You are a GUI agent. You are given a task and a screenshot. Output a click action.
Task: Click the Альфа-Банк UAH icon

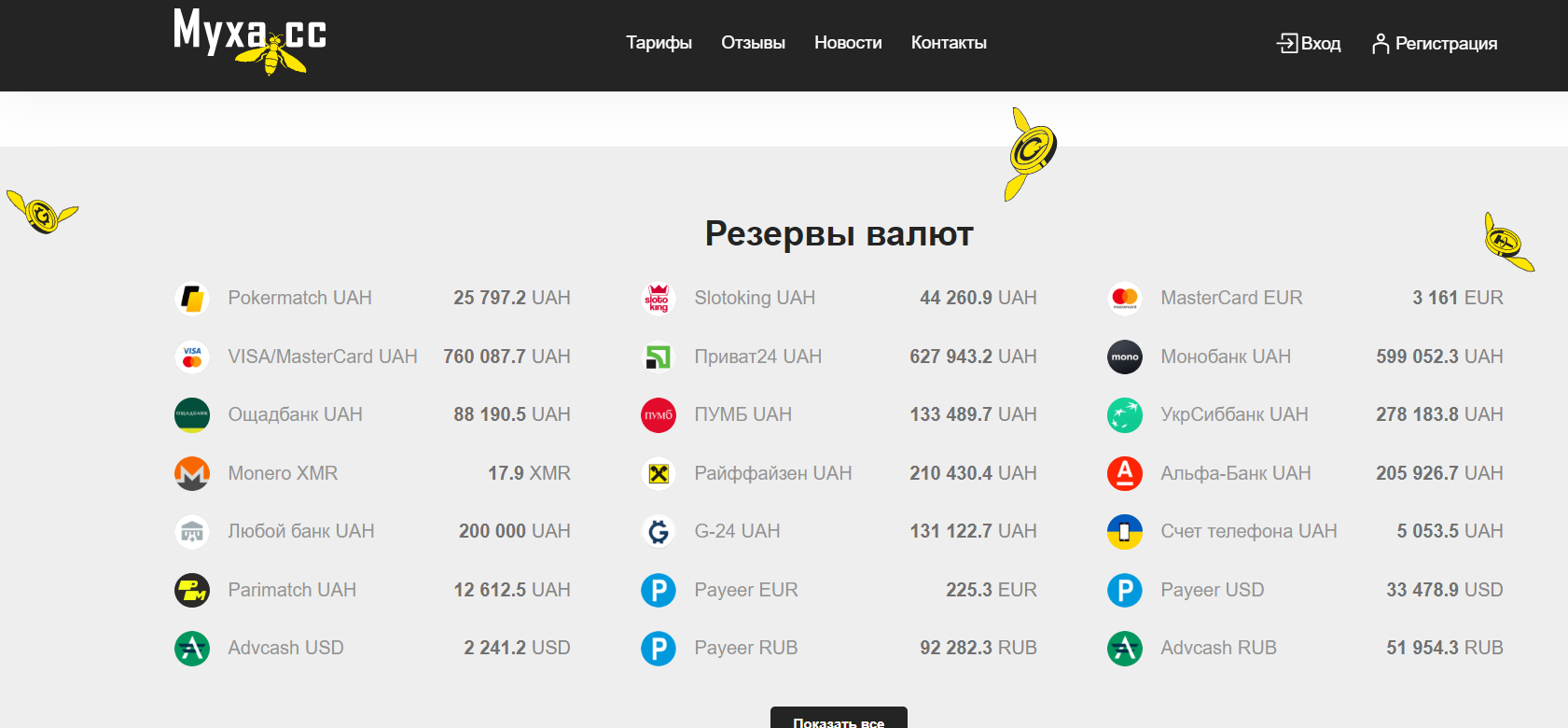pyautogui.click(x=1125, y=473)
